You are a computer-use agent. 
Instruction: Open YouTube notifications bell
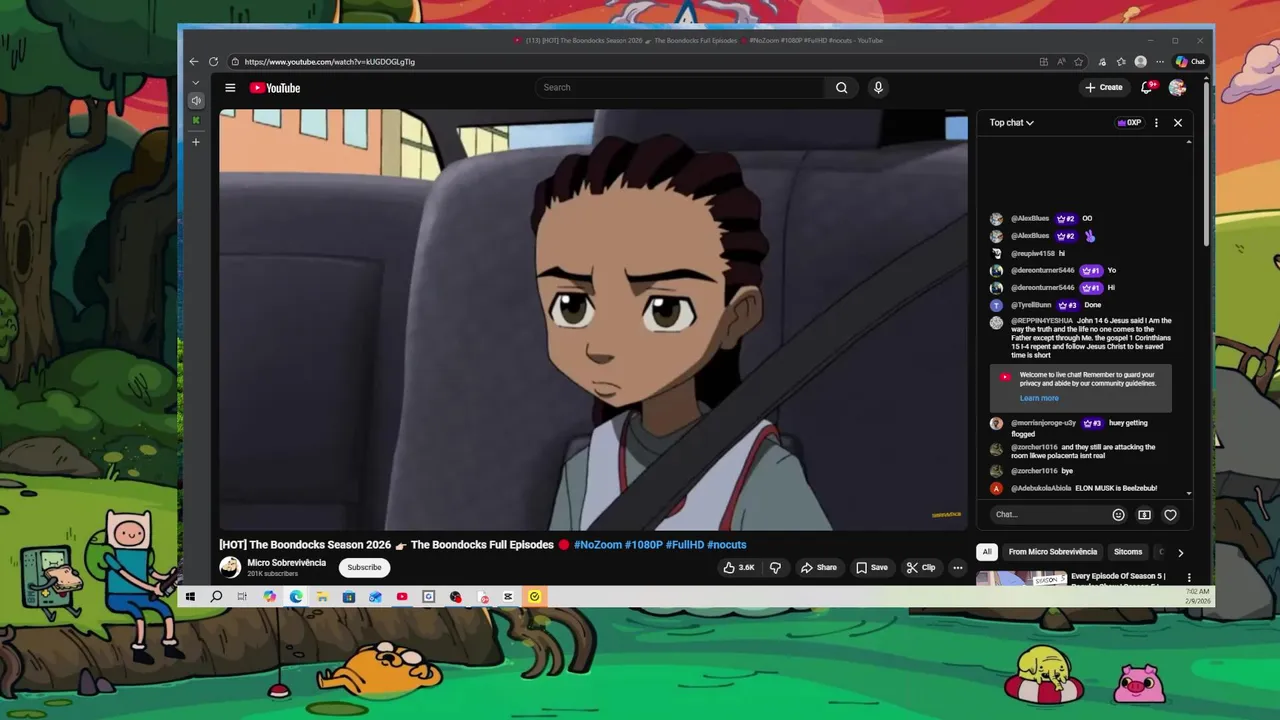tap(1147, 88)
